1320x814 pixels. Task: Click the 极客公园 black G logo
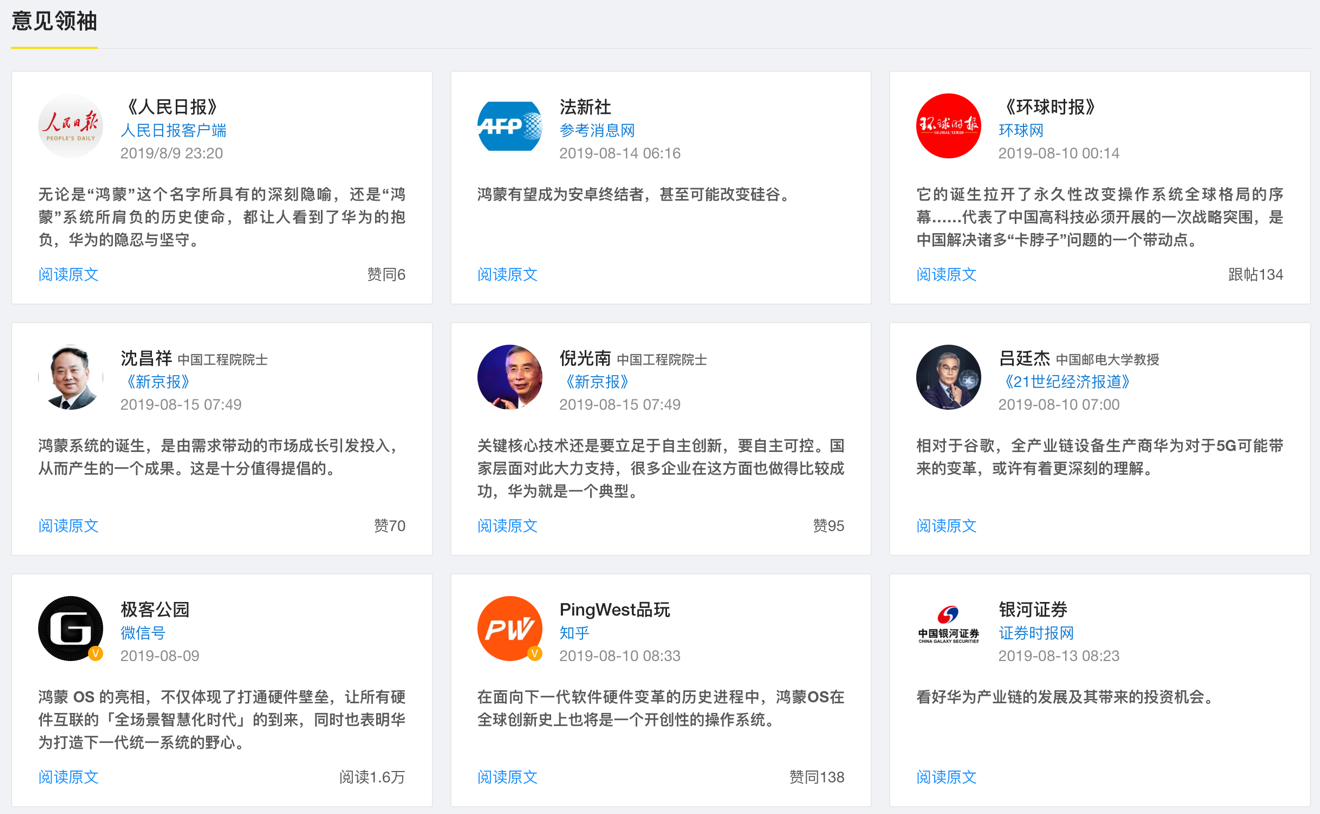point(70,628)
